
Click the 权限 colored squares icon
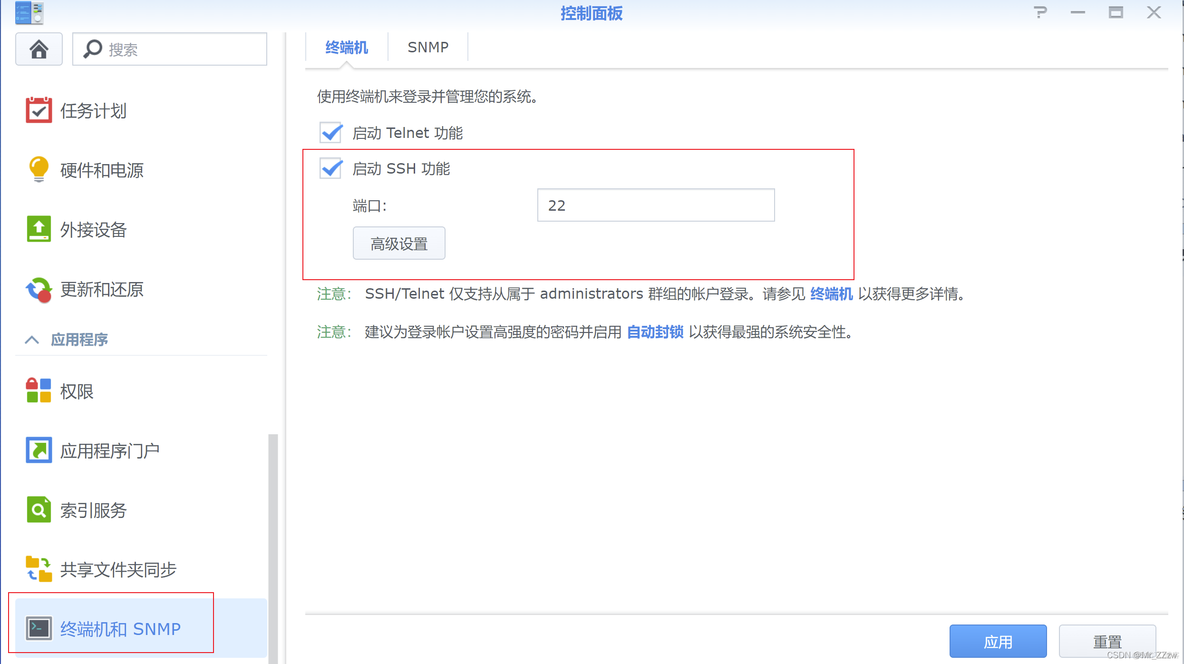click(39, 391)
